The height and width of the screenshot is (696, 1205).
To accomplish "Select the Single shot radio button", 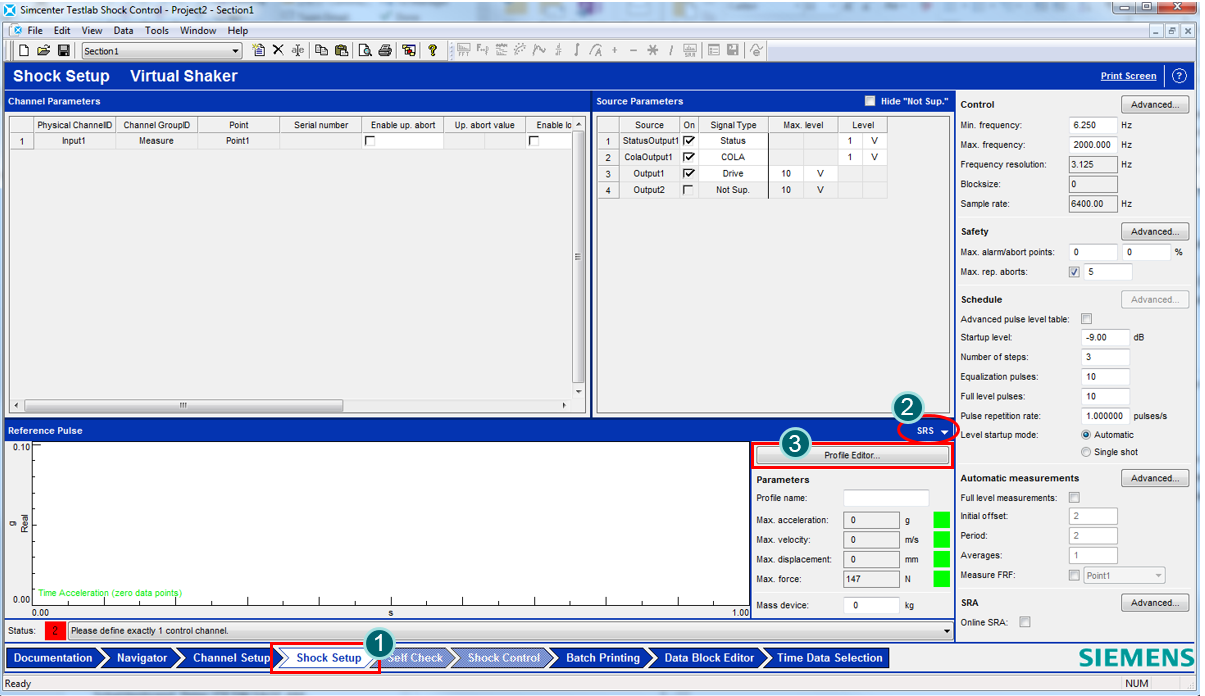I will [1087, 452].
